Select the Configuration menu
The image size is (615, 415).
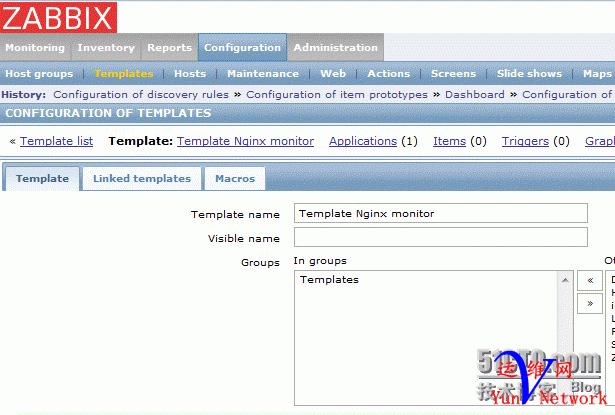click(242, 47)
